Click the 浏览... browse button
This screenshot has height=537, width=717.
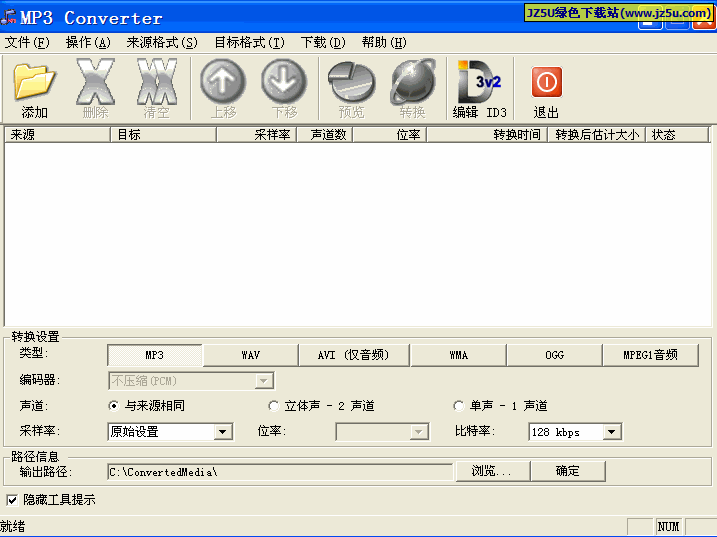pyautogui.click(x=492, y=471)
